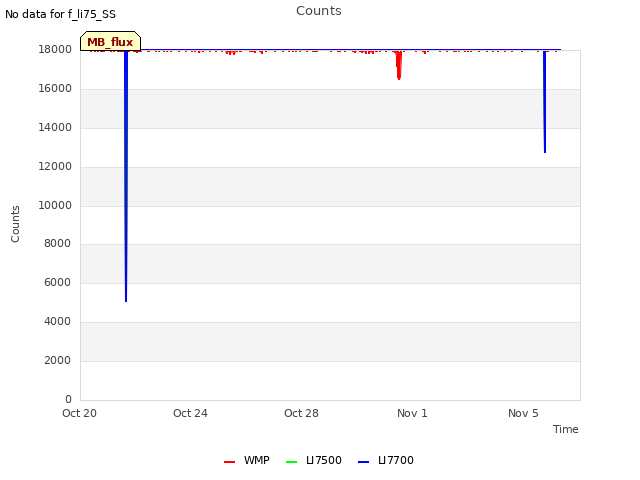Click the Nov 1 x-axis label
Viewport: 640px width, 480px height.
(x=412, y=413)
